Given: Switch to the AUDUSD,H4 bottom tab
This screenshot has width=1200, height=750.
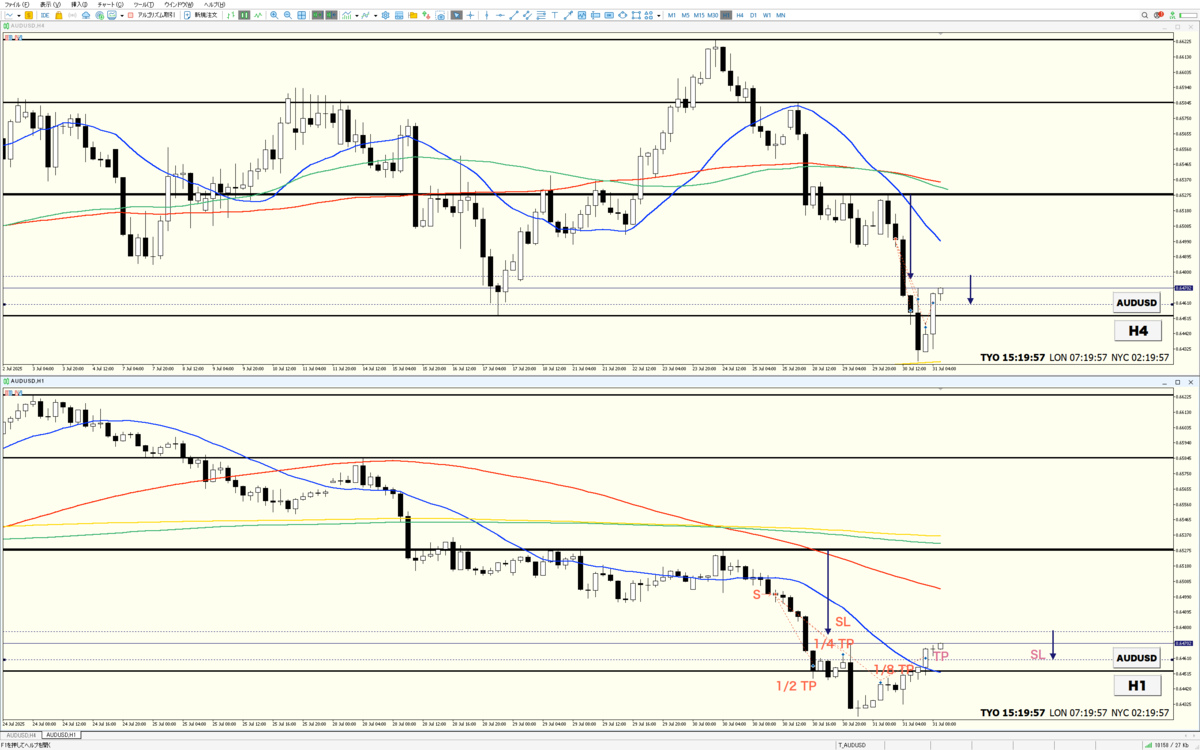Looking at the screenshot, I should coord(20,735).
